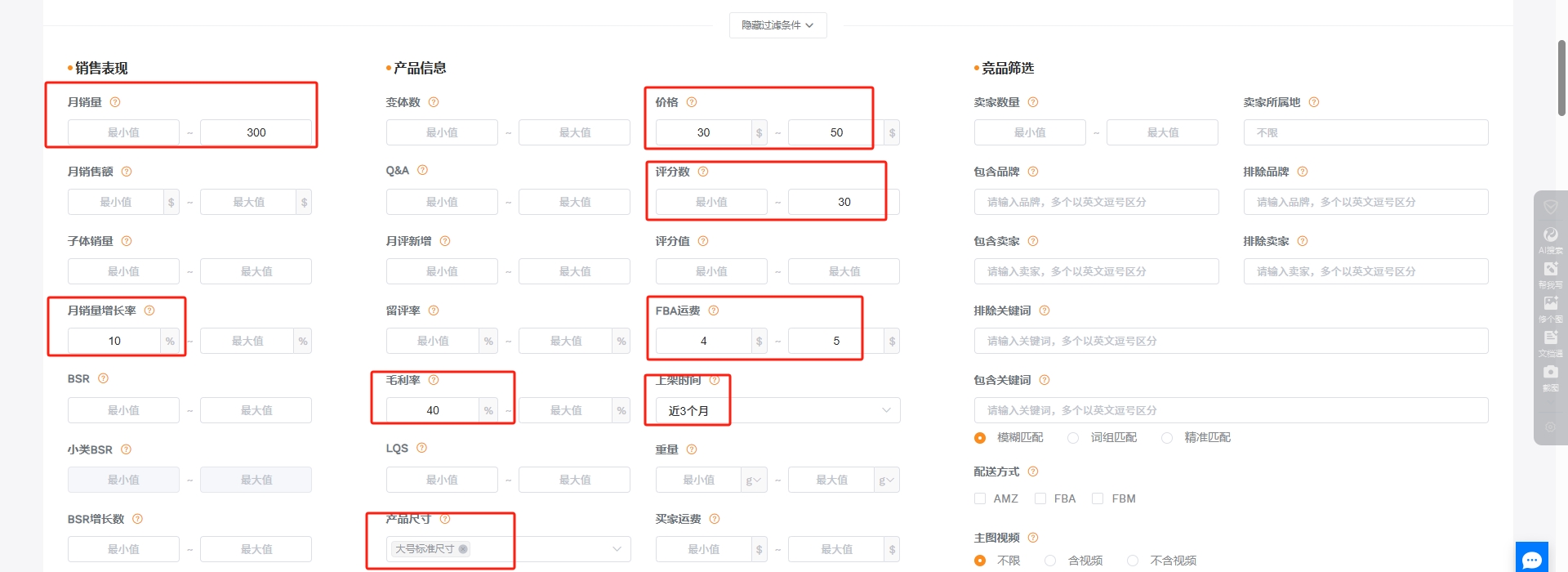Click the 包含卖家 input field
Screen dimensions: 1568x572
click(x=1096, y=271)
